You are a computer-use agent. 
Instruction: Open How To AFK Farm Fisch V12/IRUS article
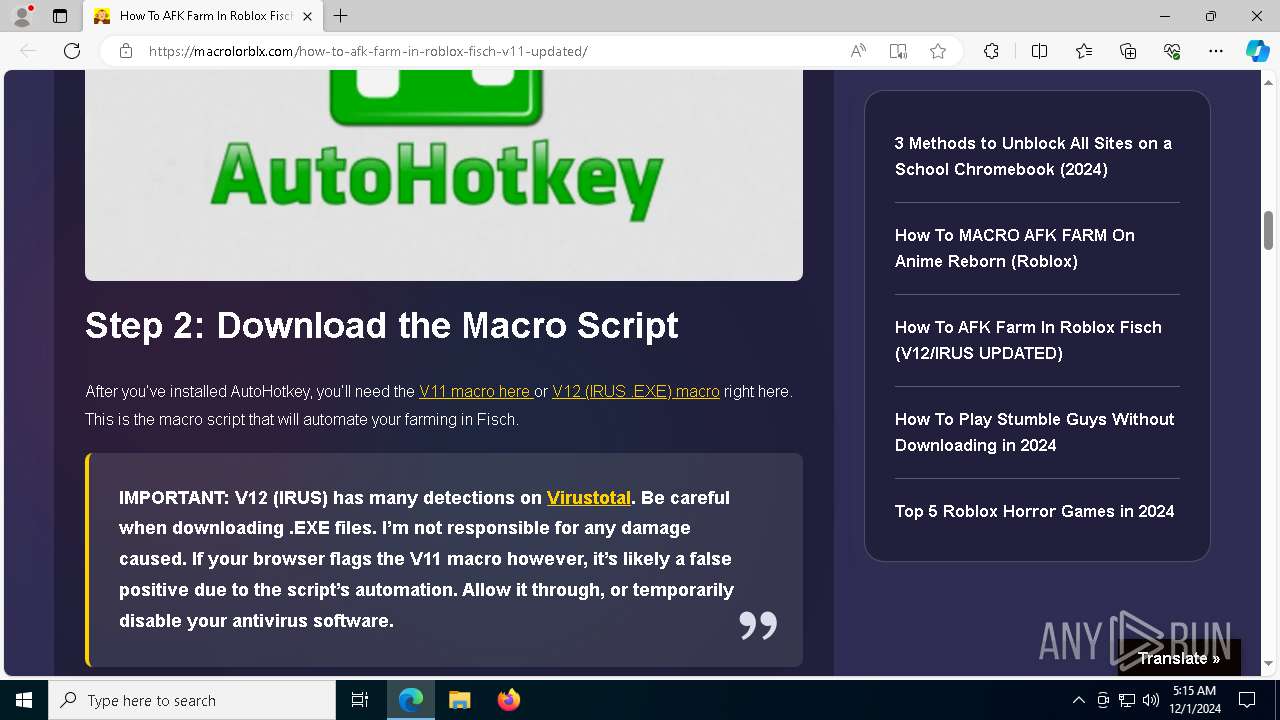tap(1028, 340)
